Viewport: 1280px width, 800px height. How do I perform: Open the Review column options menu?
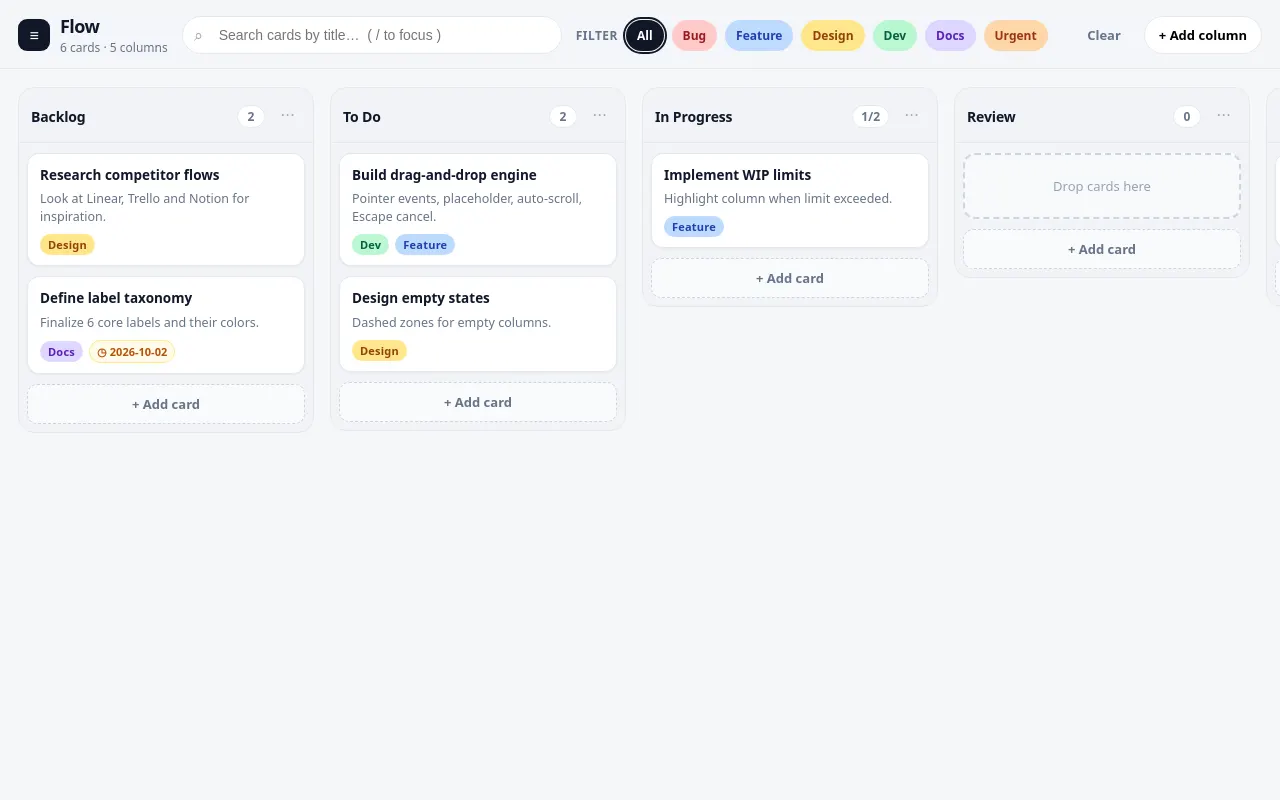coord(1224,116)
